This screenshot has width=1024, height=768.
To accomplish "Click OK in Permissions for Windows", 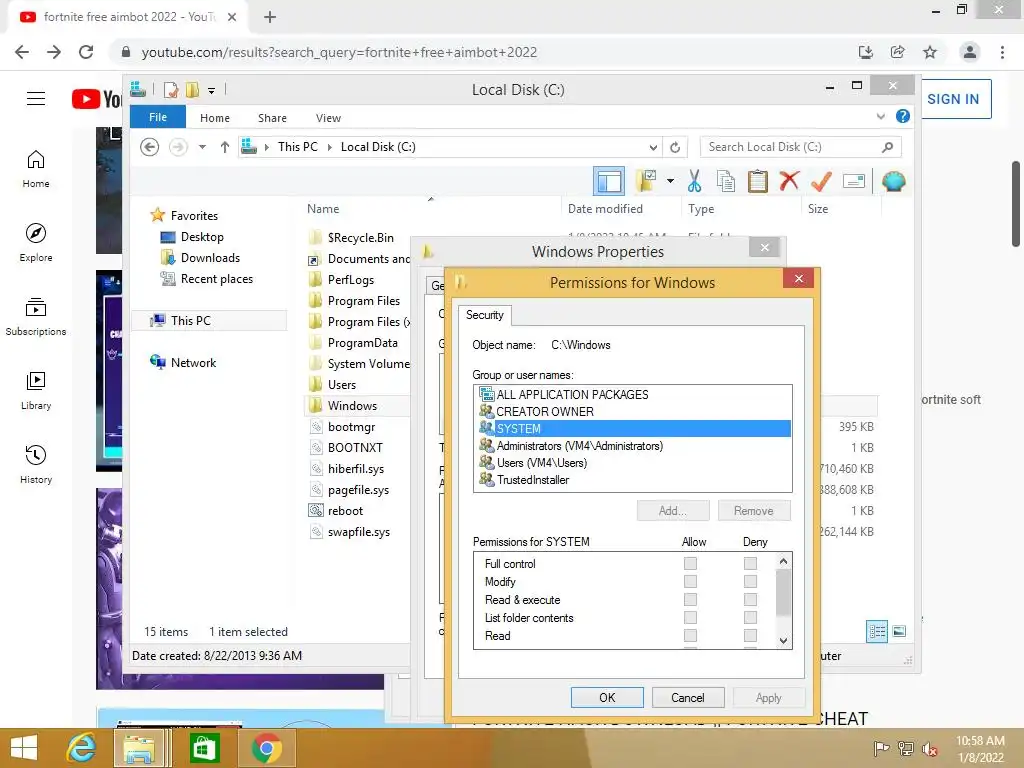I will (x=607, y=697).
